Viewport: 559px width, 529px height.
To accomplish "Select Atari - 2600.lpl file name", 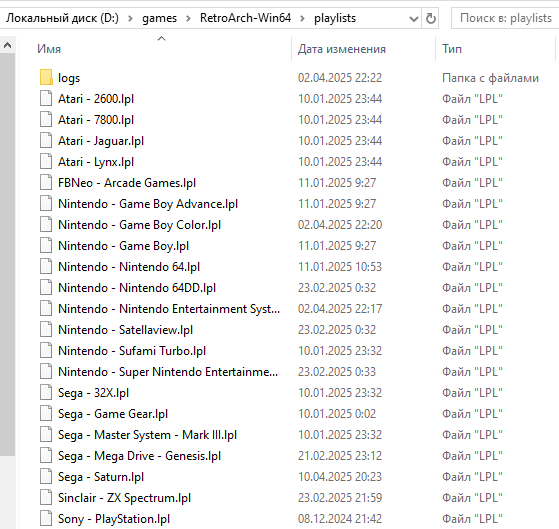I will [96, 99].
